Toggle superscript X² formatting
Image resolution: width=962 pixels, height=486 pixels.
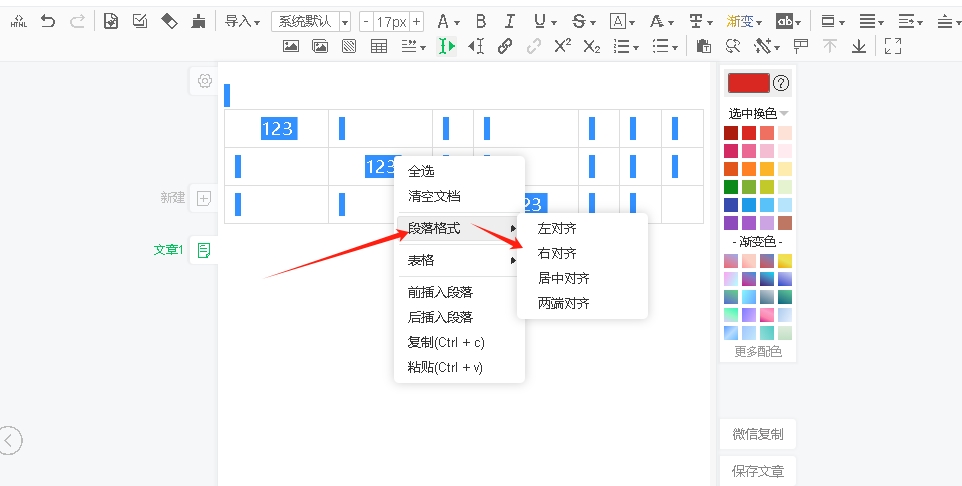click(x=563, y=46)
